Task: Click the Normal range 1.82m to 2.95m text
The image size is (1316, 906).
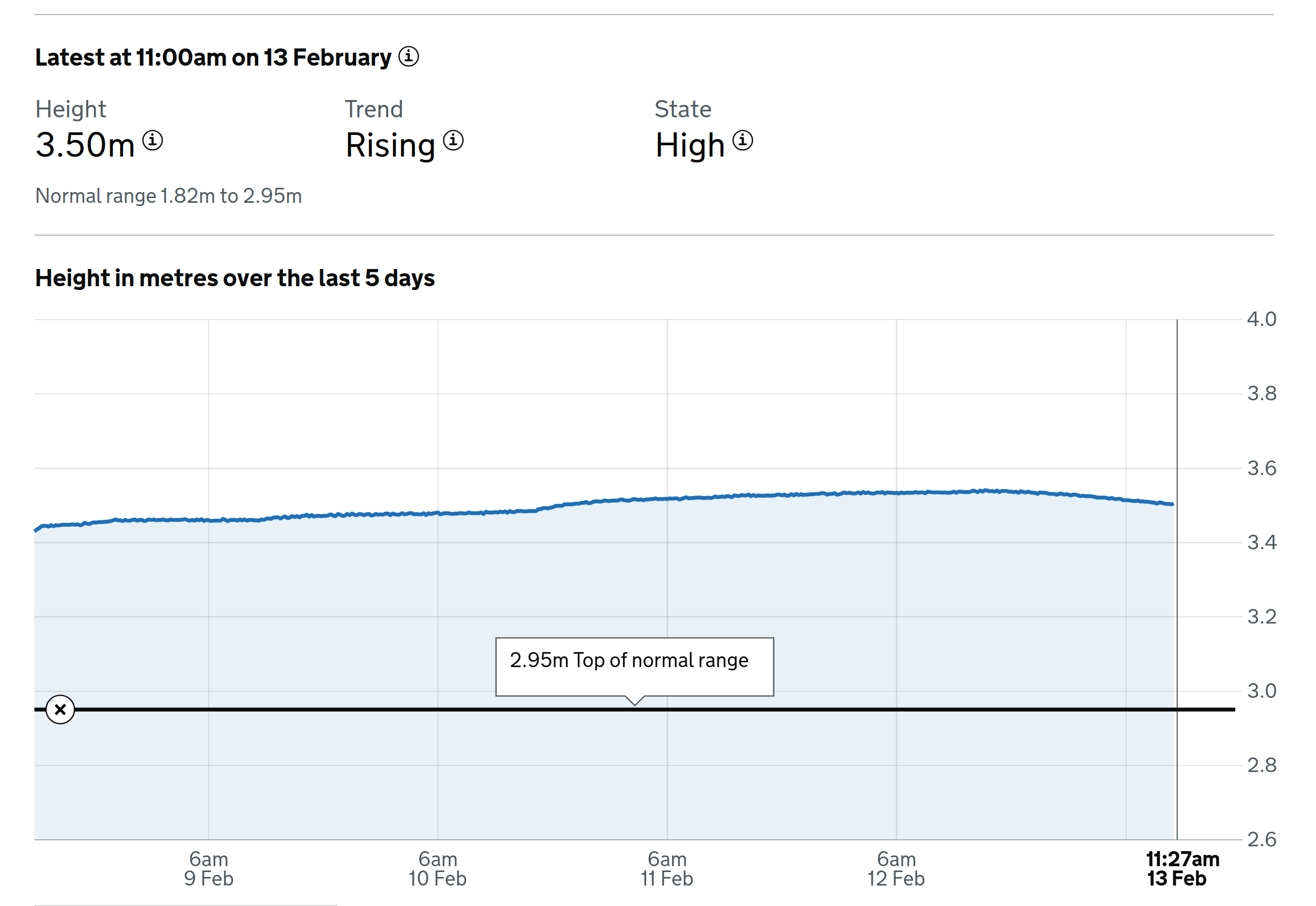Action: coord(168,196)
